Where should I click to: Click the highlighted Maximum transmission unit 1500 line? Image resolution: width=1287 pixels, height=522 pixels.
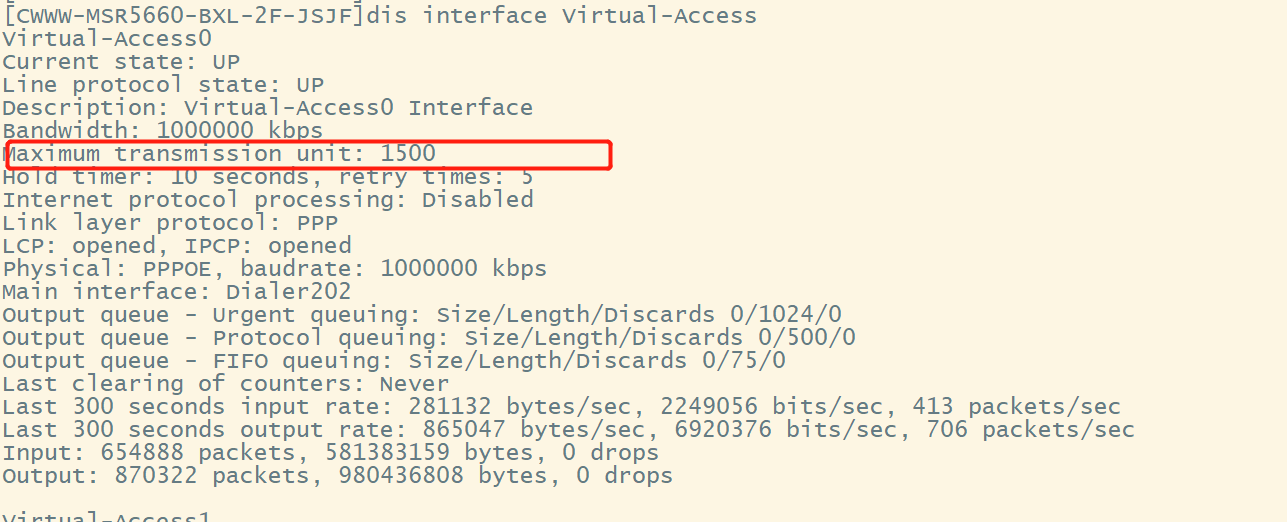[x=220, y=154]
